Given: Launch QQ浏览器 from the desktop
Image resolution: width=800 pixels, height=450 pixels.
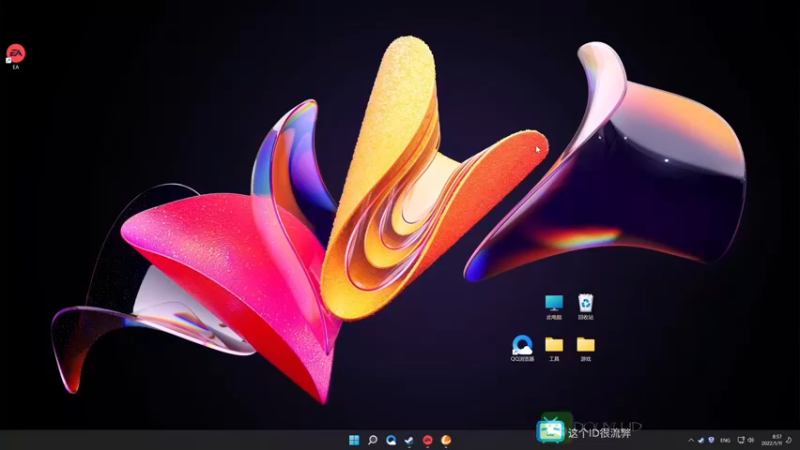Looking at the screenshot, I should click(x=522, y=348).
